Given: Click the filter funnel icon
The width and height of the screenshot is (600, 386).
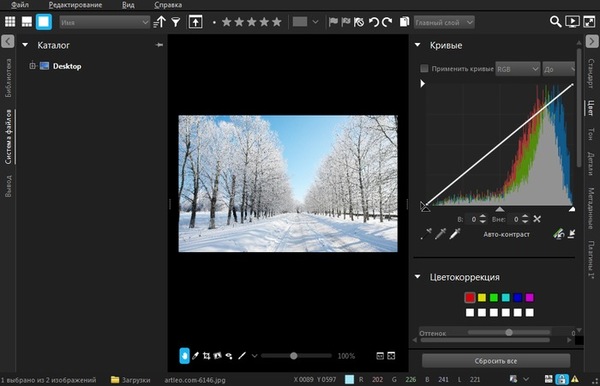Looking at the screenshot, I should [x=176, y=22].
